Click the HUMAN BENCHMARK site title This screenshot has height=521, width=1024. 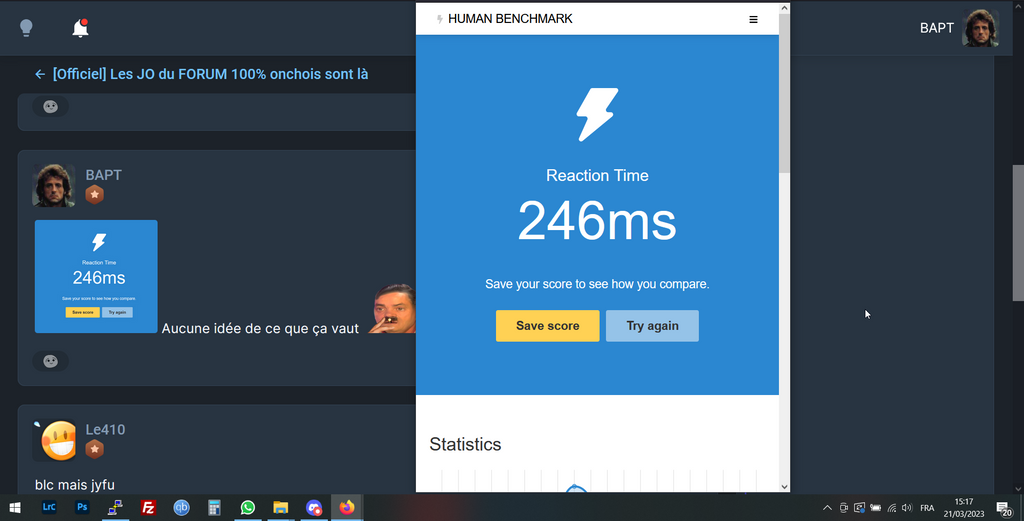(x=510, y=19)
